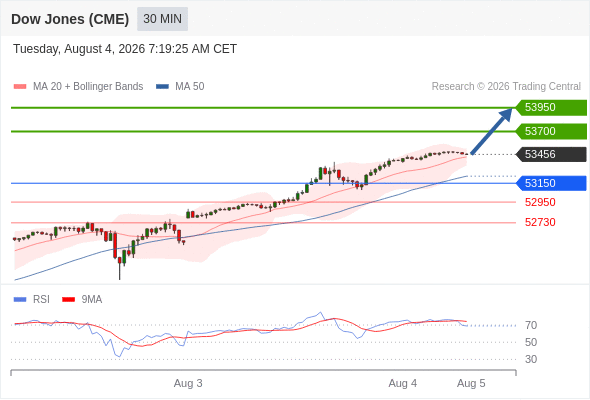
Task: Click the 9MA red legend swatch
Action: (68, 300)
